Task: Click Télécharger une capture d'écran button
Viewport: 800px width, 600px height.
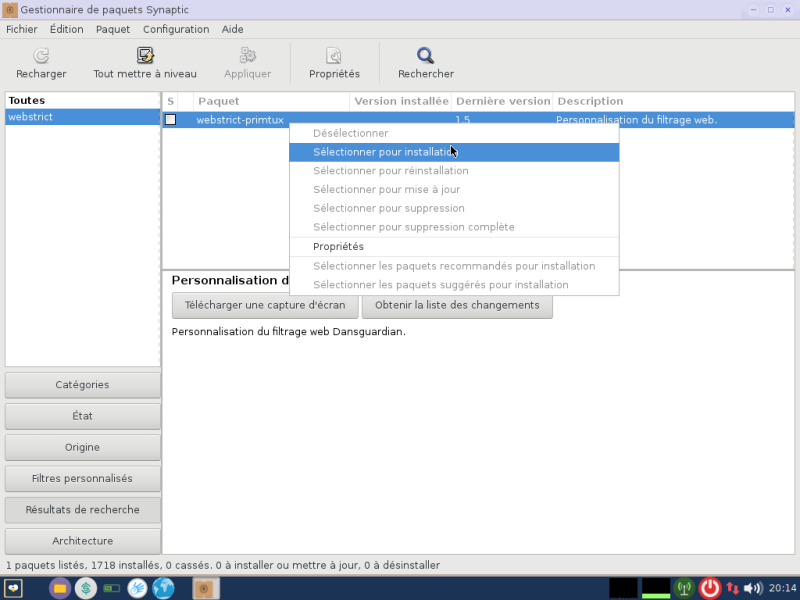Action: click(265, 305)
